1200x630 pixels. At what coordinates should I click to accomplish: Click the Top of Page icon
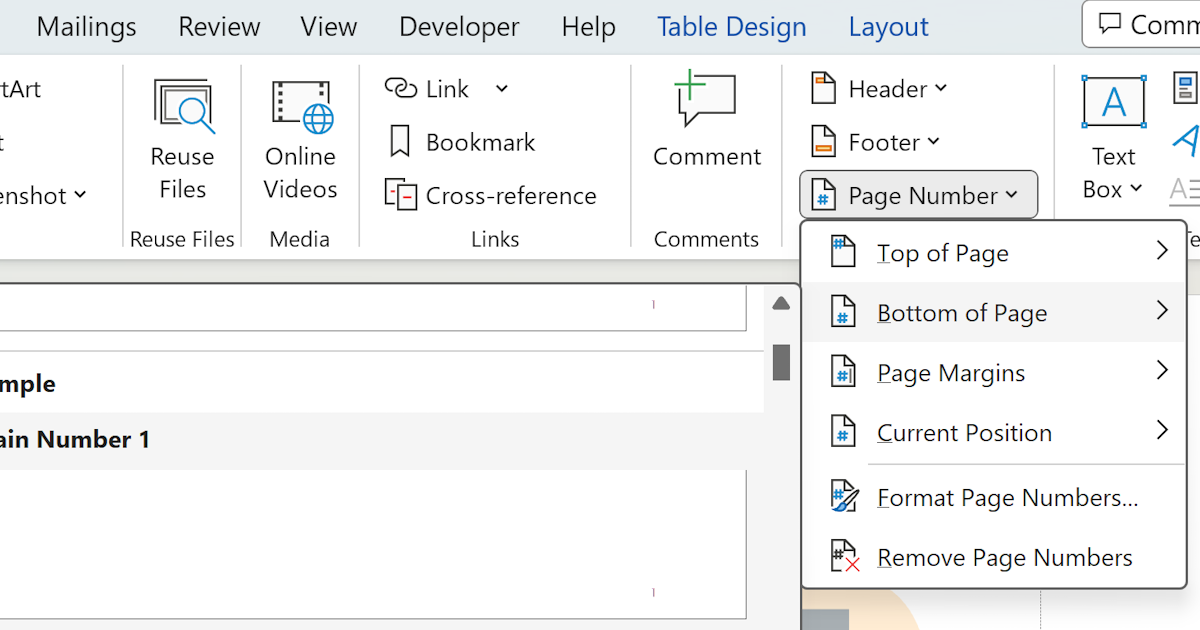(x=843, y=252)
